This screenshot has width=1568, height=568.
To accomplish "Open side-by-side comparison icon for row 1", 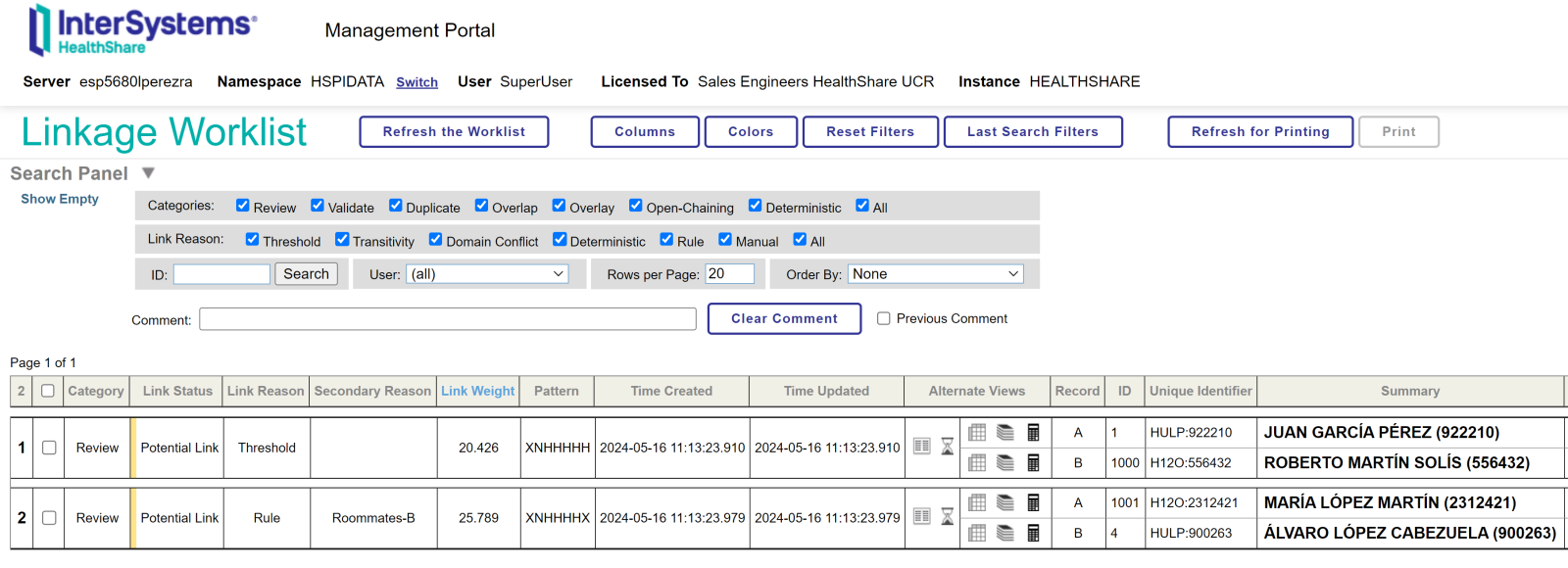I will click(x=921, y=447).
